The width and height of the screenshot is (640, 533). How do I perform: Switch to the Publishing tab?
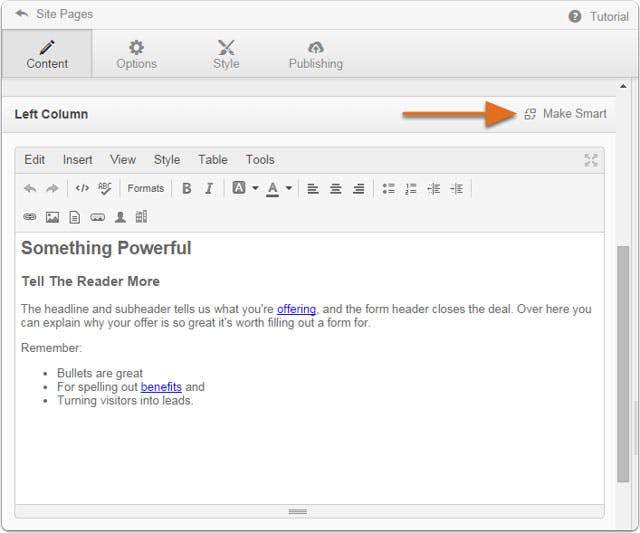coord(315,54)
